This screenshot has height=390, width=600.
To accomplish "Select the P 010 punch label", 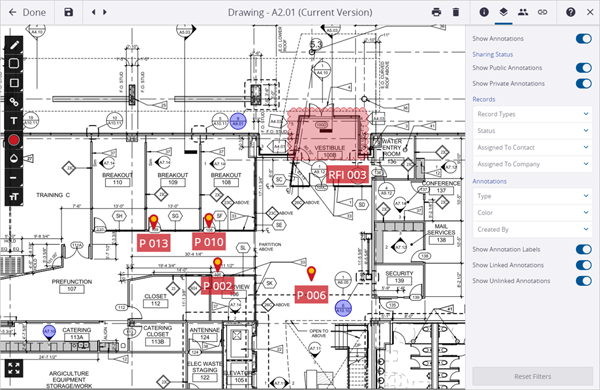I will 209,242.
